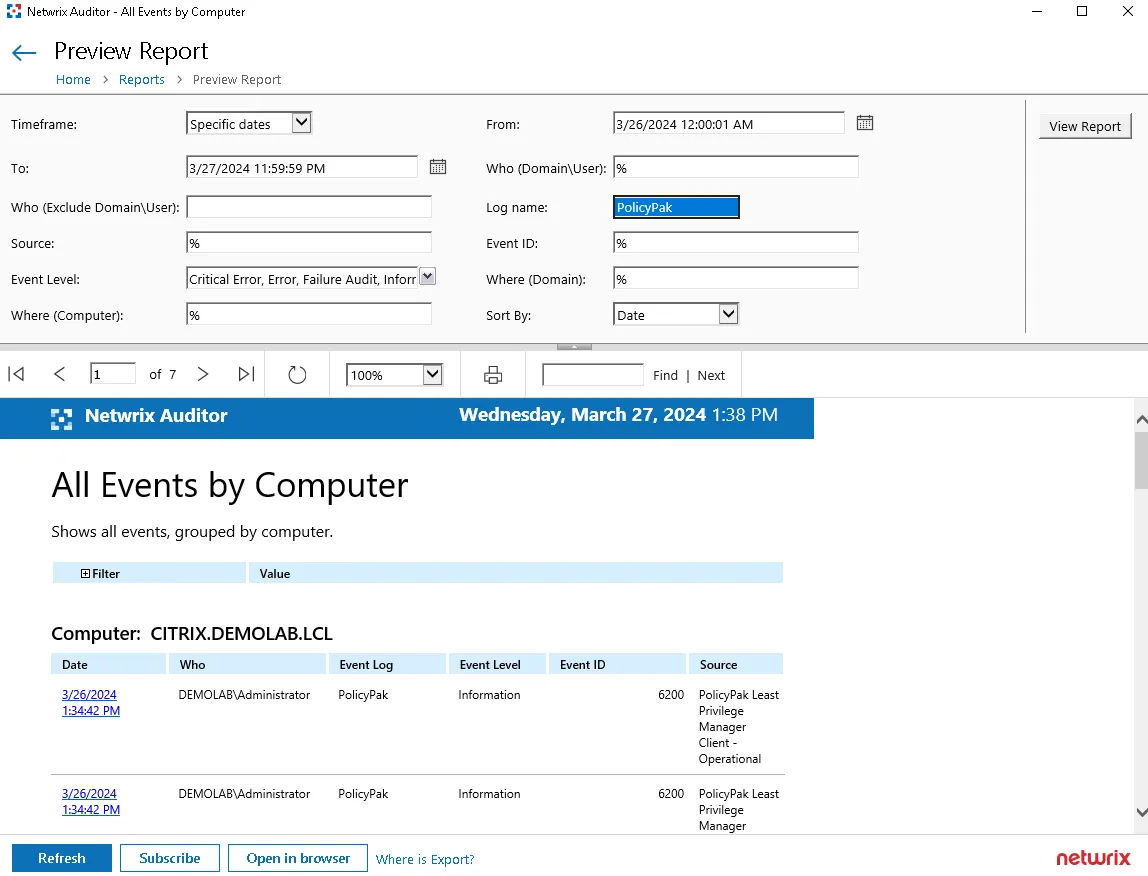Navigate to Reports in the breadcrumb
Image resolution: width=1148 pixels, height=876 pixels.
click(141, 80)
